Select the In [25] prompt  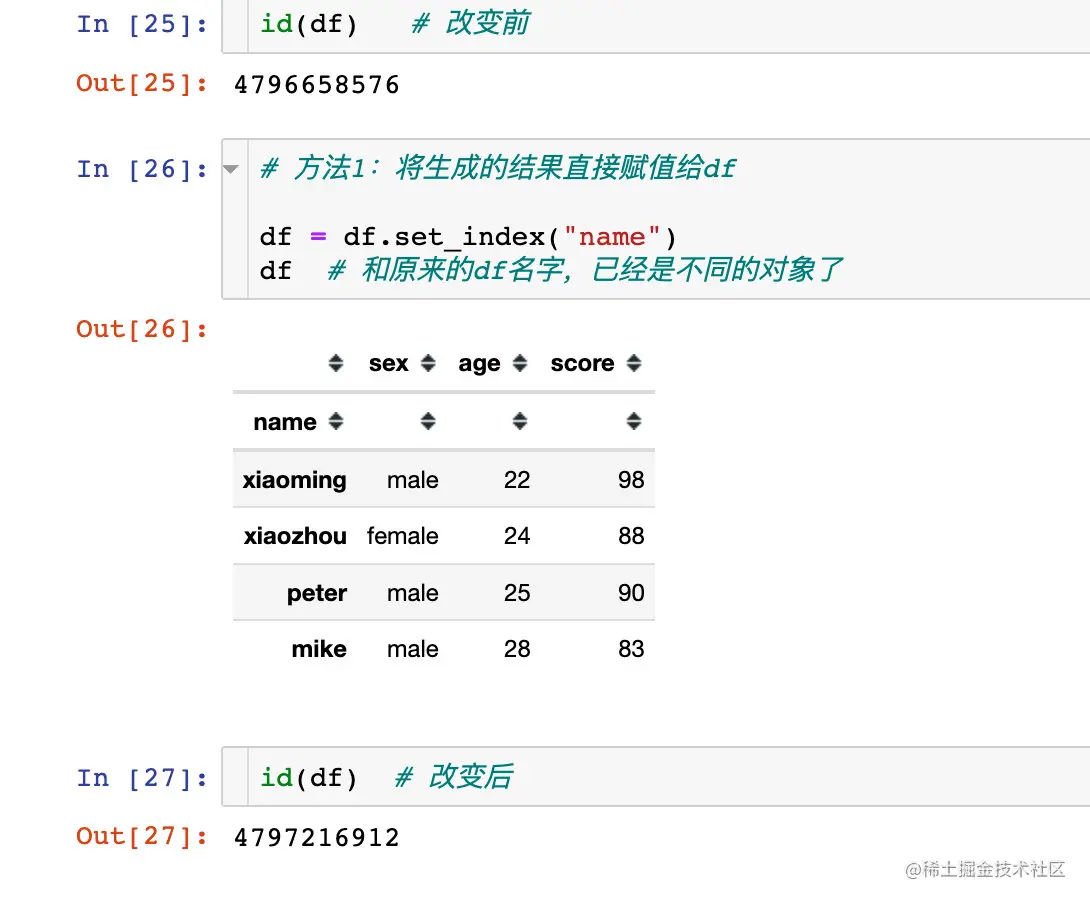point(142,24)
